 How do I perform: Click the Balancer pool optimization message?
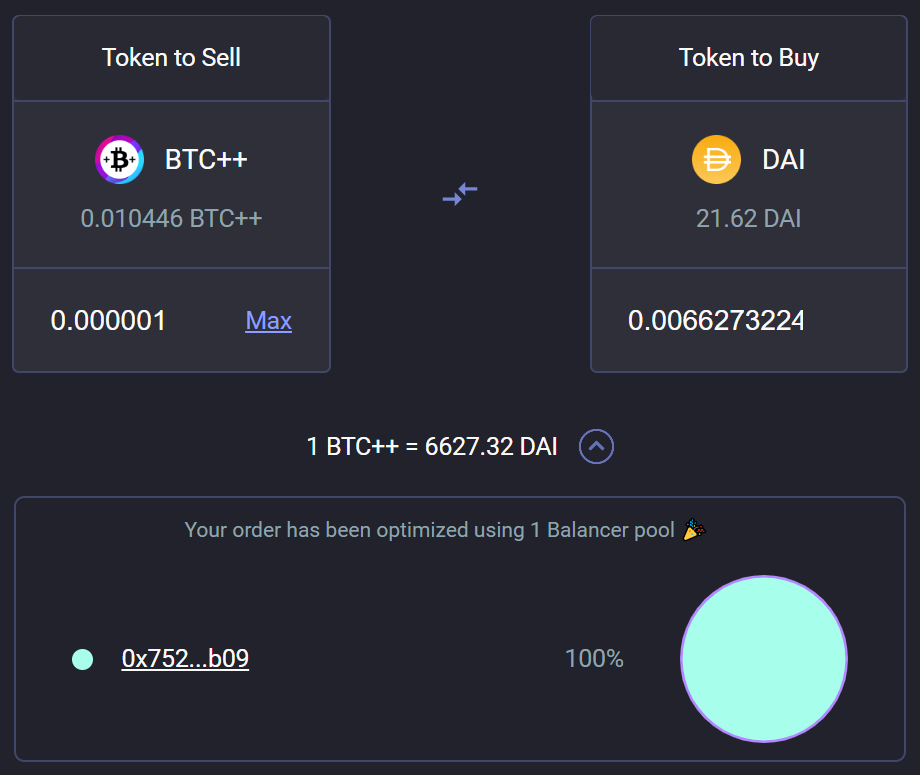(430, 530)
